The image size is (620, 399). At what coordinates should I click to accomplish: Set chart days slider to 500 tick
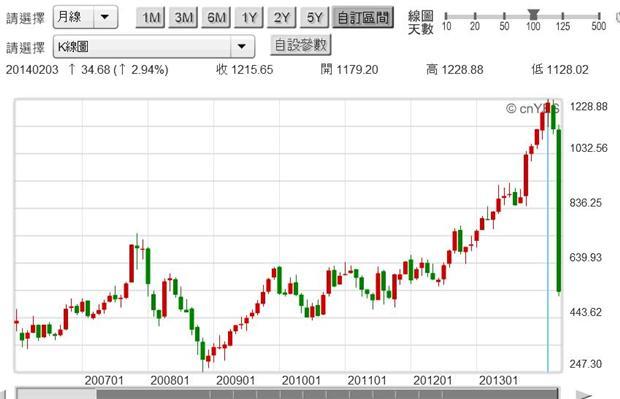599,16
